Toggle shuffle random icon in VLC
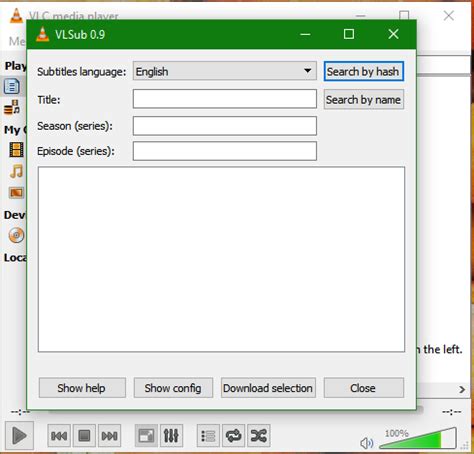 coord(259,435)
